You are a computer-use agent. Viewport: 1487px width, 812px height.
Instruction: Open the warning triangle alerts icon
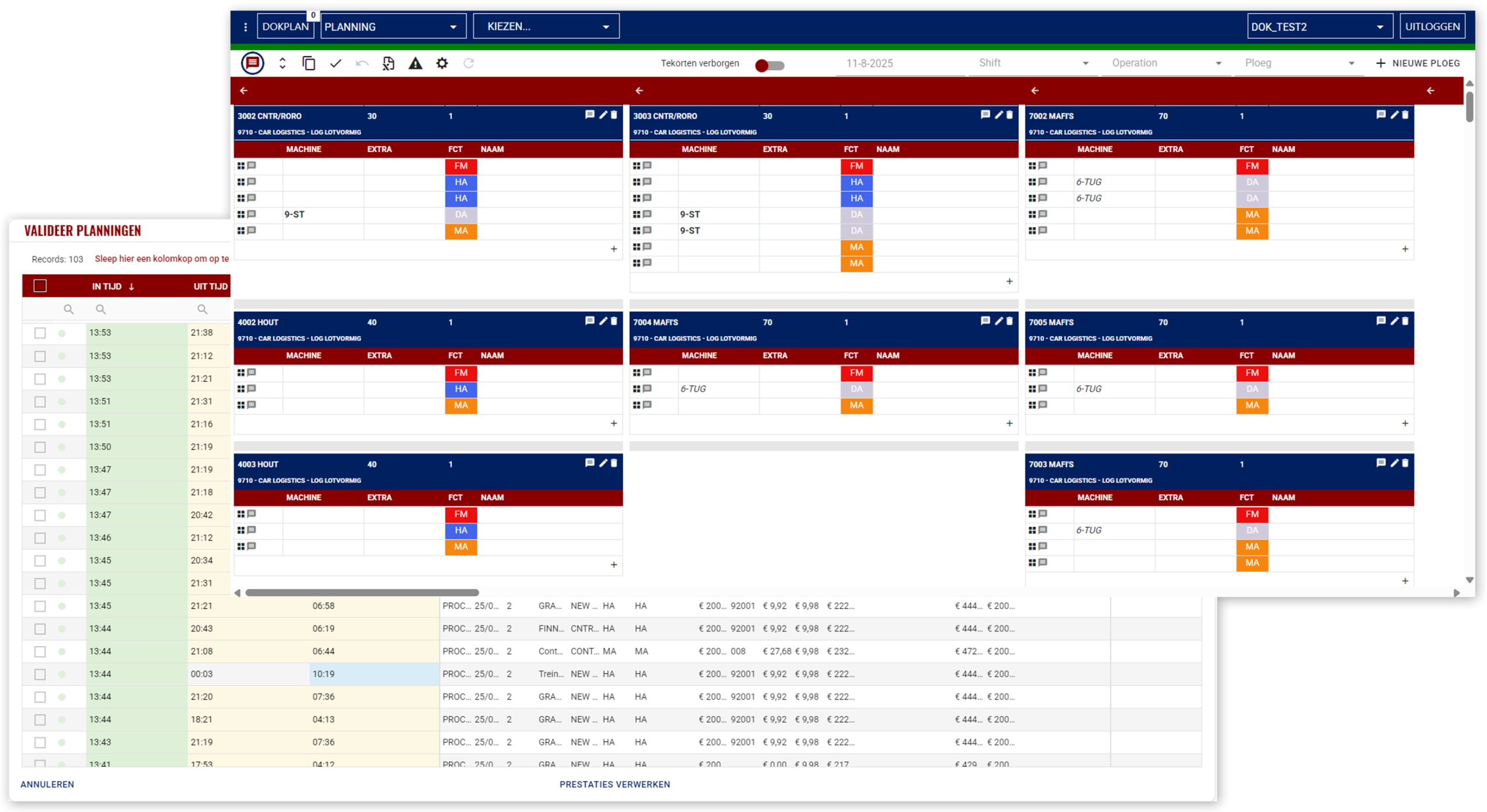click(x=415, y=63)
